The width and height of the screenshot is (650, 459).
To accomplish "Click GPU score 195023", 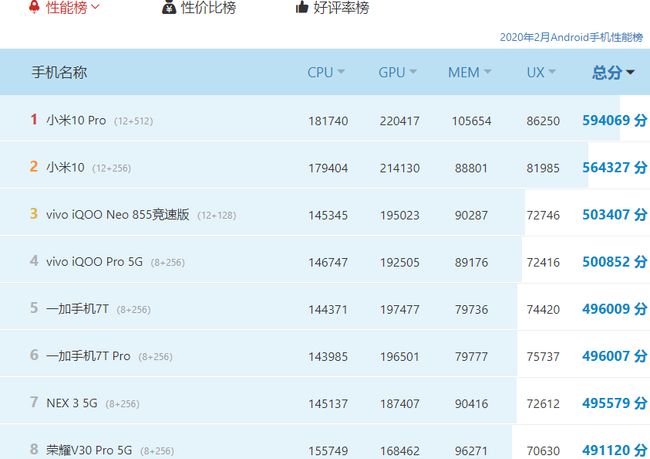I will 400,215.
